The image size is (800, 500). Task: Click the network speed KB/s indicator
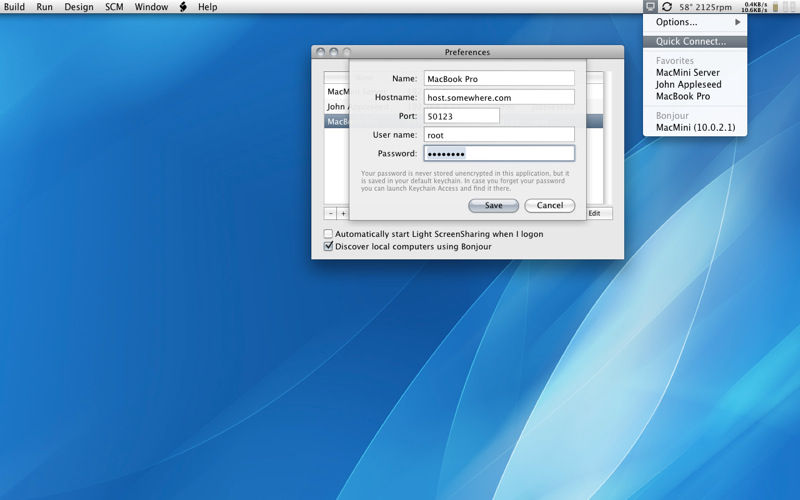pos(754,7)
